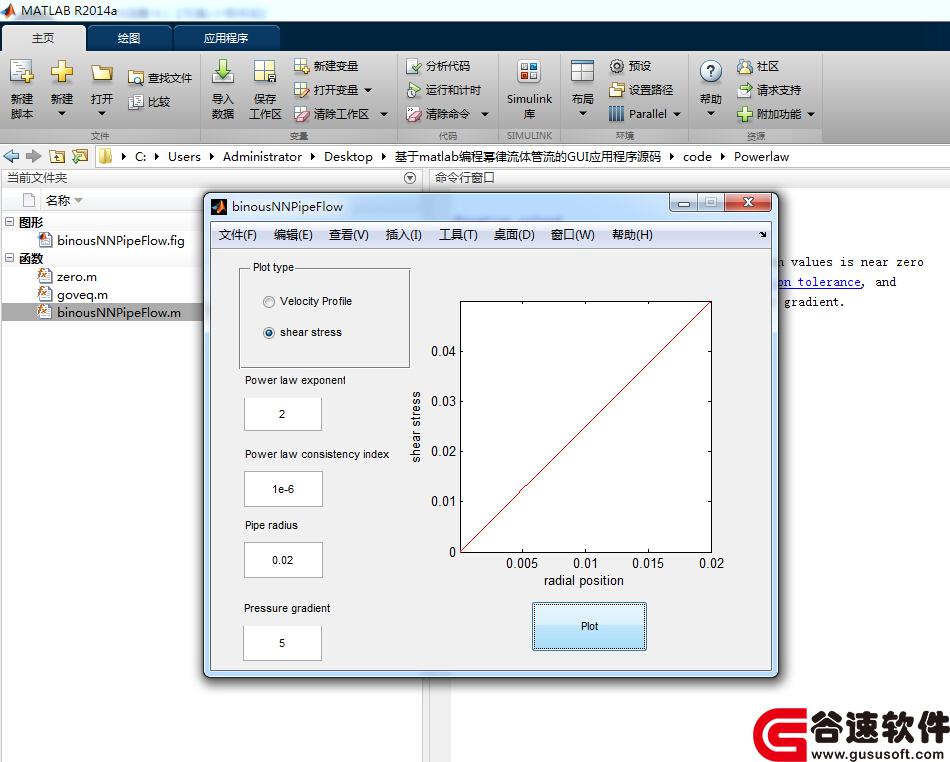Open the 打开变量 dropdown

tap(368, 90)
